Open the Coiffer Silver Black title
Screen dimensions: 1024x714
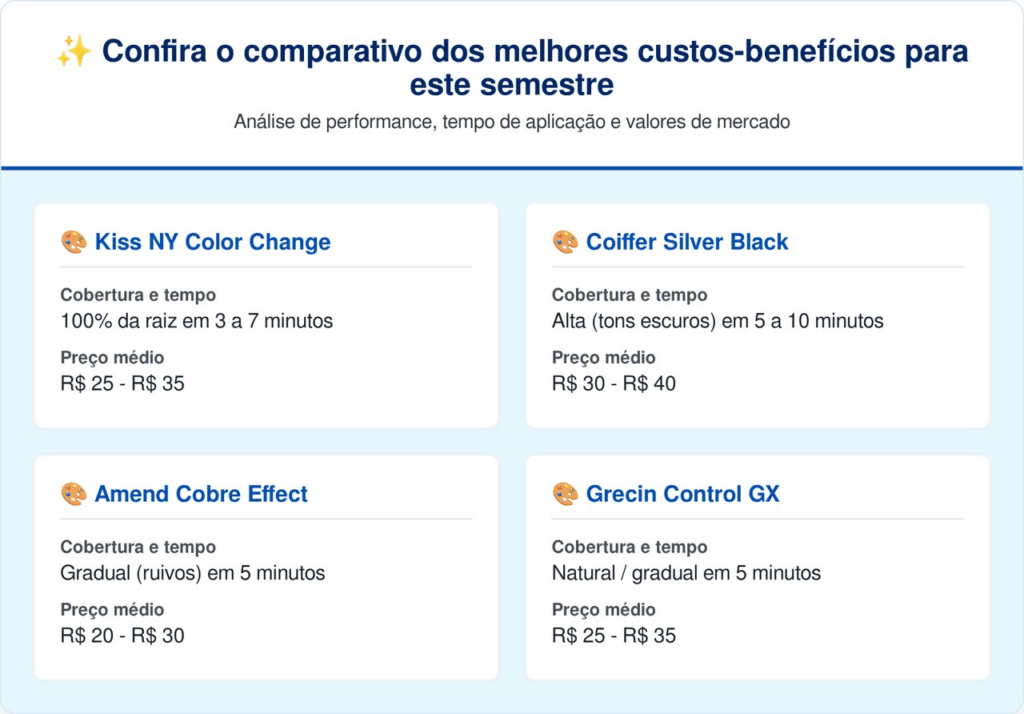687,242
